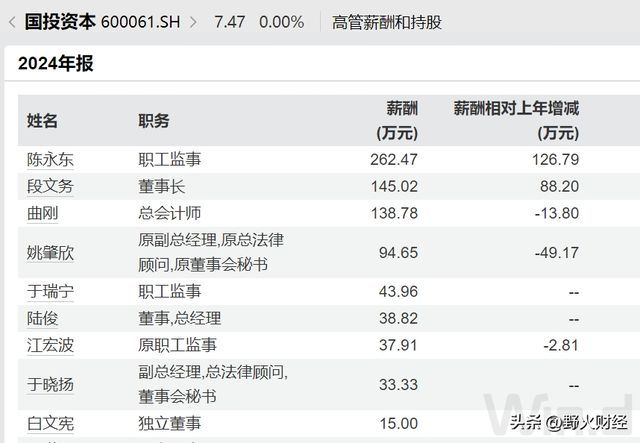Sort by the 姓名 column header
Image resolution: width=640 pixels, height=443 pixels.
pos(42,121)
